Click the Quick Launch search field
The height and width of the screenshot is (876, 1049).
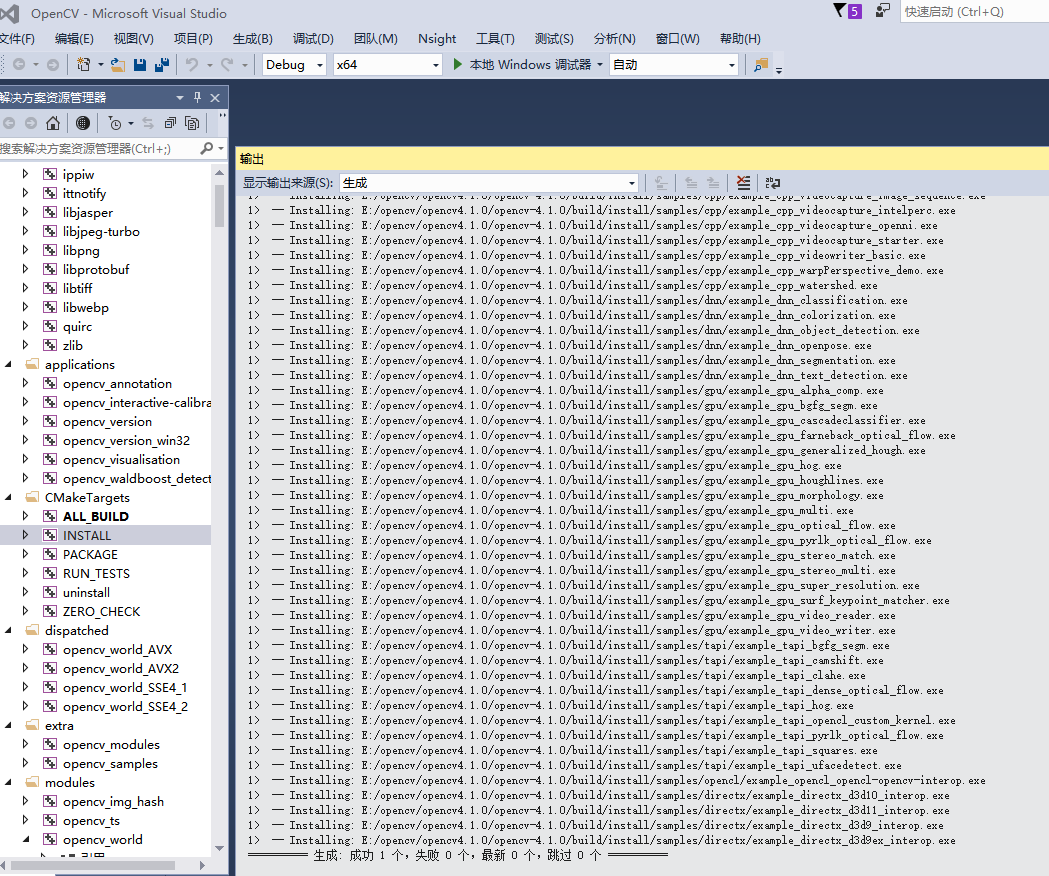(x=974, y=11)
